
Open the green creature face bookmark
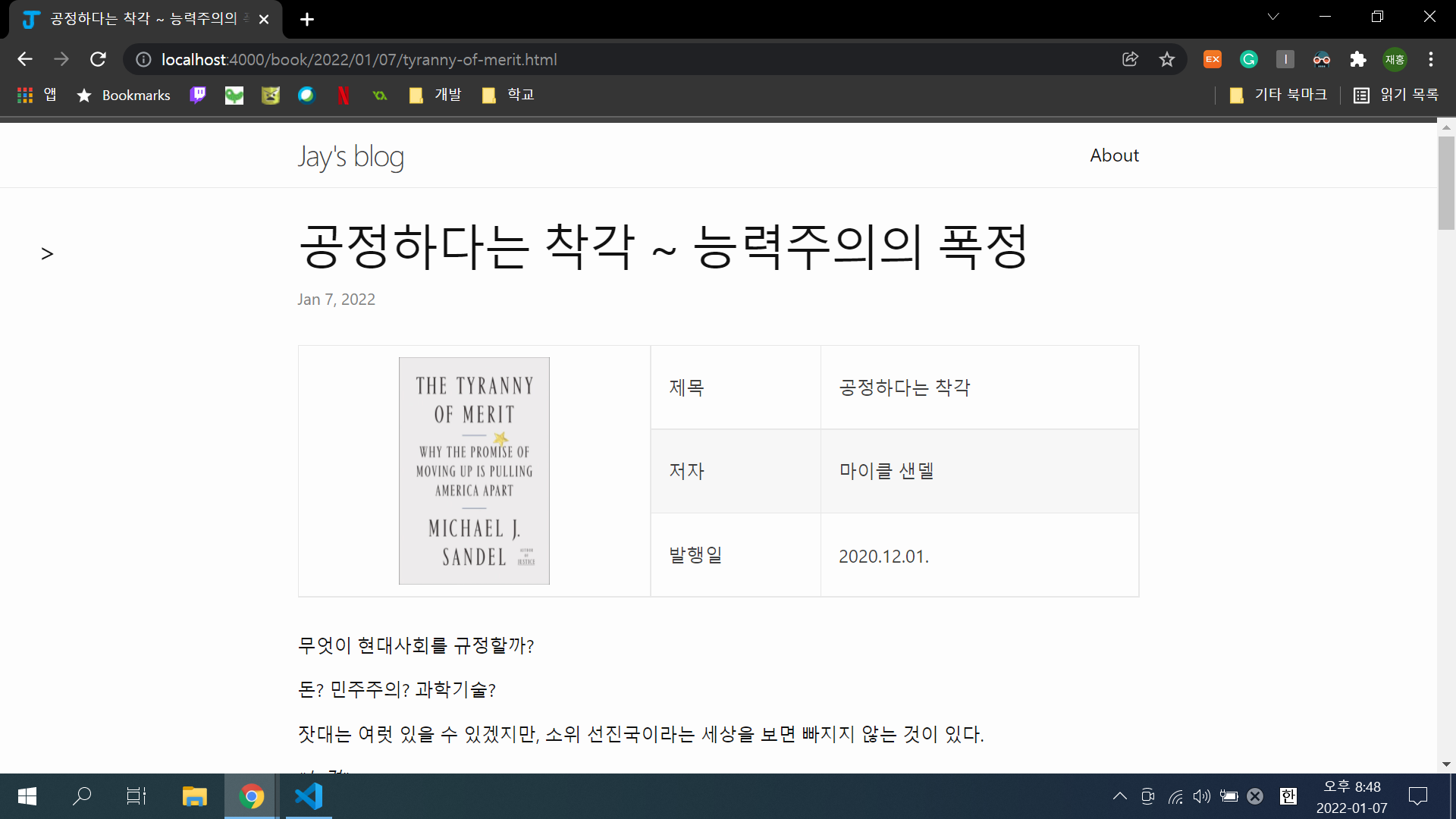(271, 95)
